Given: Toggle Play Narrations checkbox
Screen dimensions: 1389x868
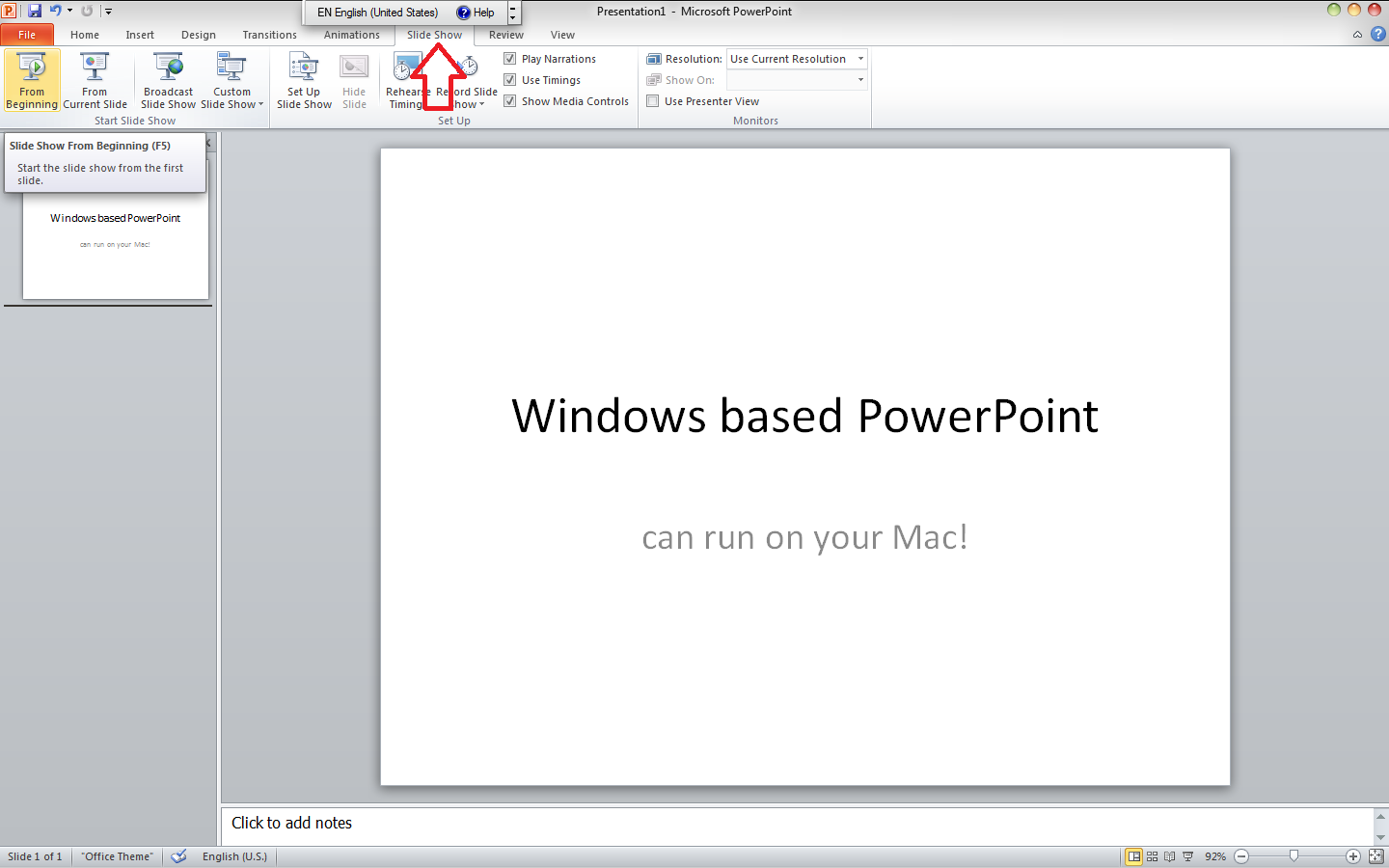Looking at the screenshot, I should pyautogui.click(x=510, y=59).
